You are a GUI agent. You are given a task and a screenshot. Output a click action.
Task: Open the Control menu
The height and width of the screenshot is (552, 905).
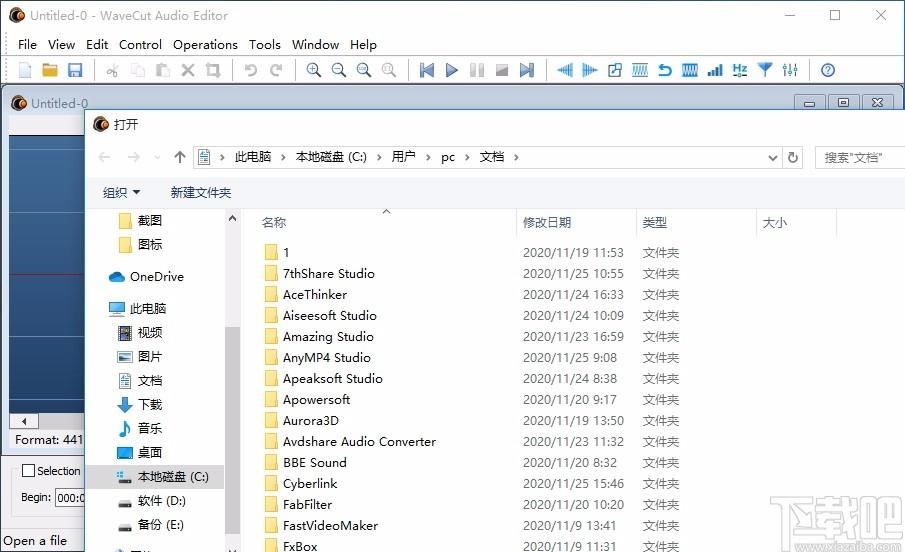pos(140,44)
